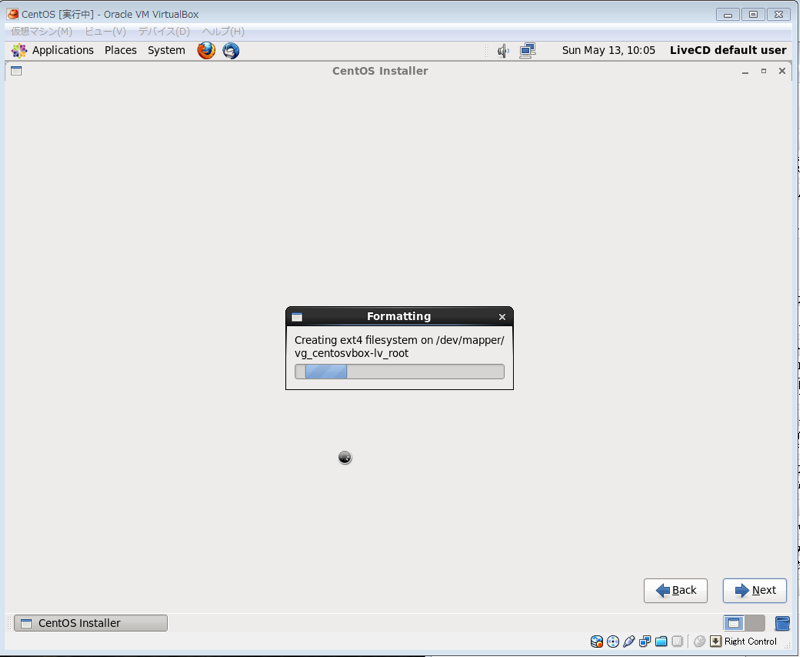800x657 pixels.
Task: Click the VirtualBox shared folders icon
Action: click(661, 642)
